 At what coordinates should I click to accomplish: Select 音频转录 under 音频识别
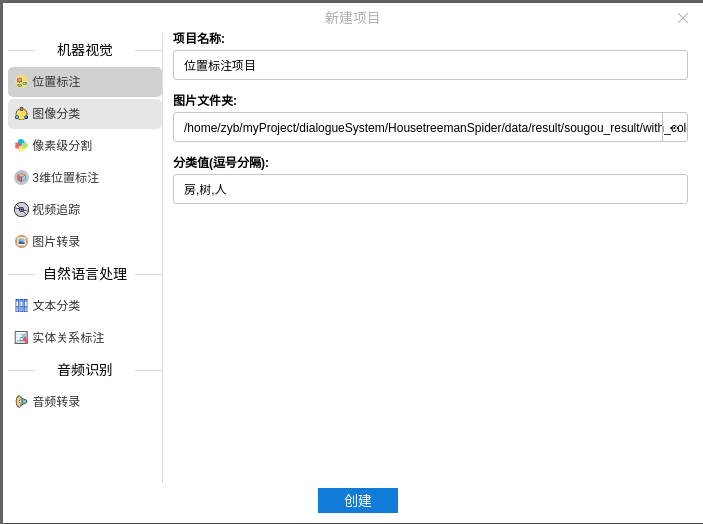(x=85, y=402)
